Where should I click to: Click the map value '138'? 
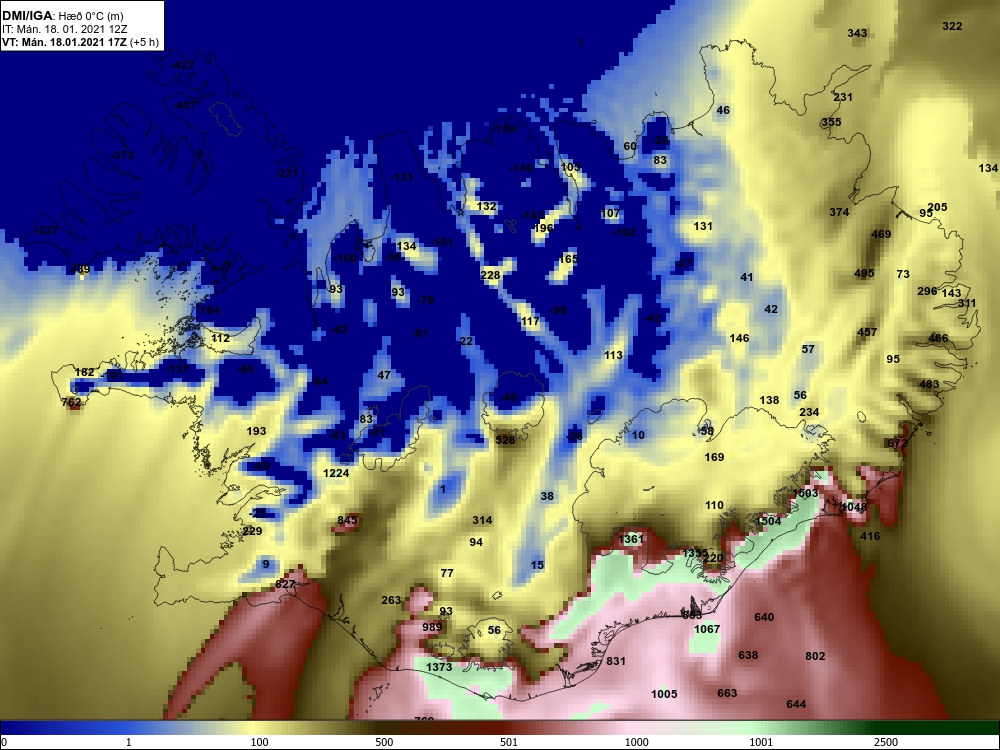tap(769, 401)
